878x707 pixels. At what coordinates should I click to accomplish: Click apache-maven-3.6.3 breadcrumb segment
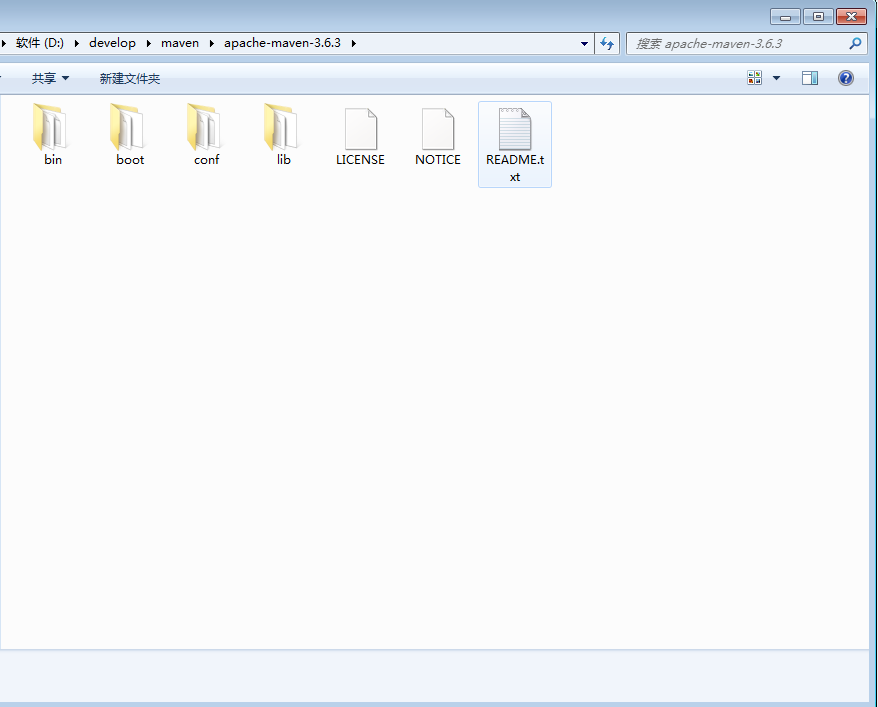(x=282, y=43)
